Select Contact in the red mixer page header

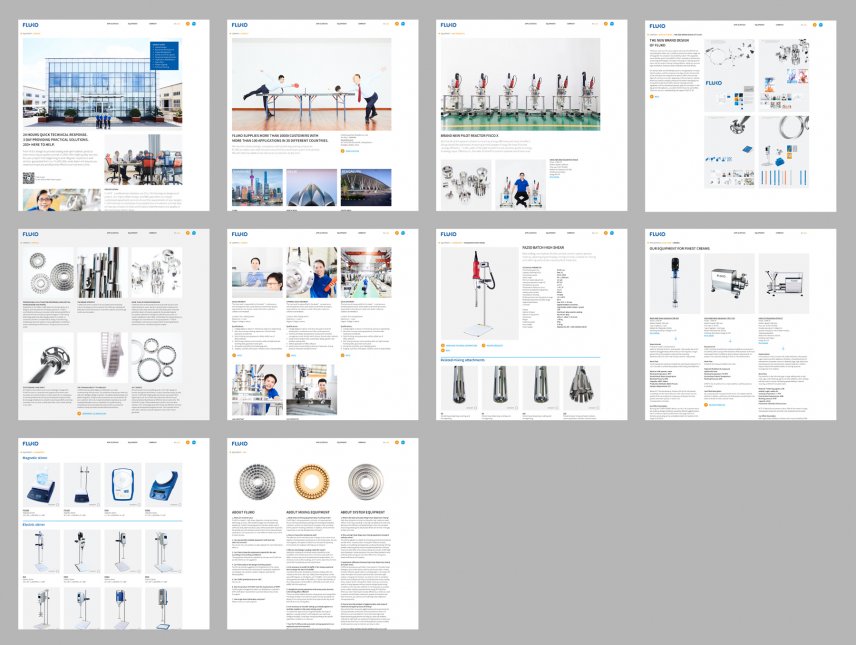coord(571,233)
